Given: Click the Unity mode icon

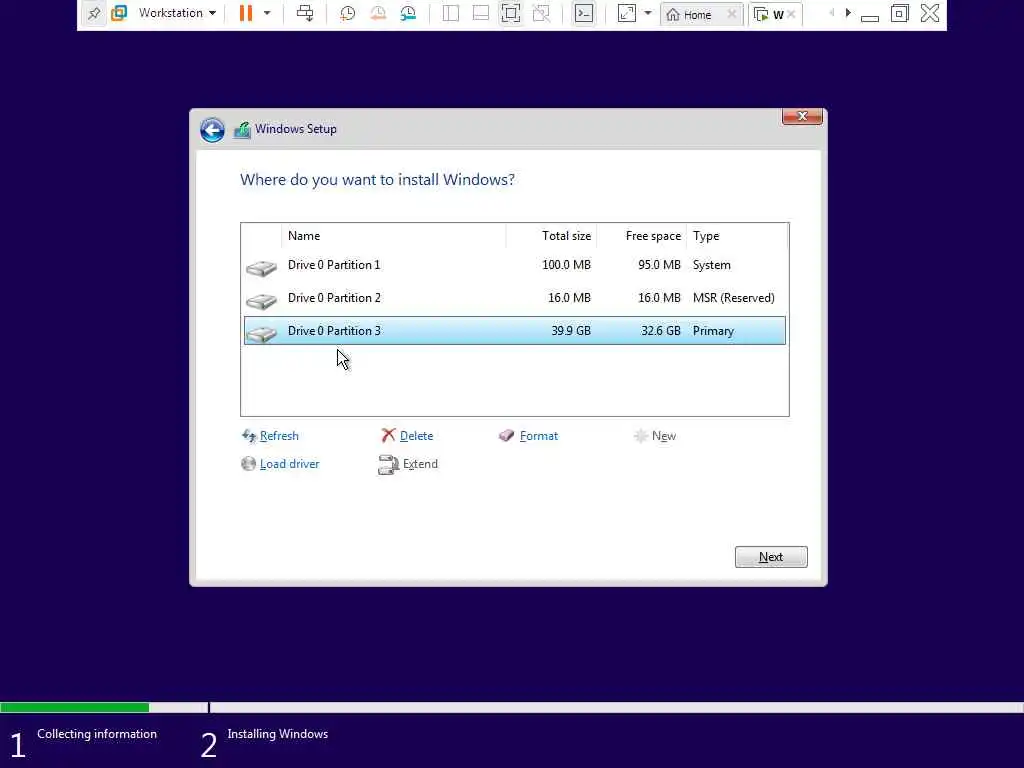Looking at the screenshot, I should (x=541, y=13).
